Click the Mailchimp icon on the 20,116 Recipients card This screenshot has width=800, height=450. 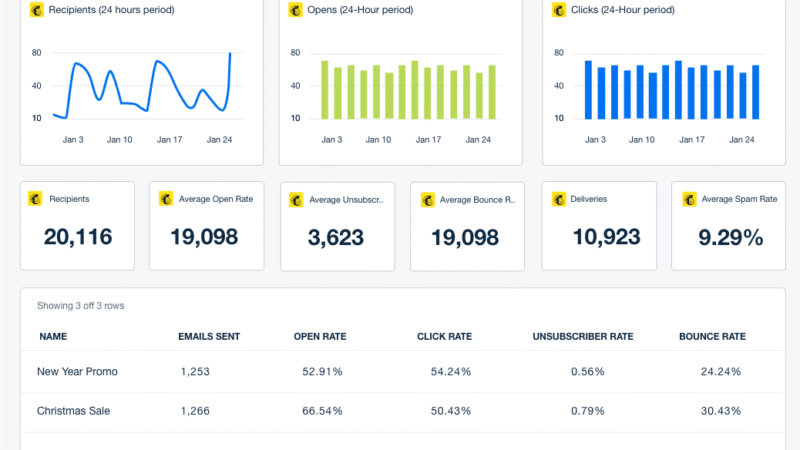point(36,199)
